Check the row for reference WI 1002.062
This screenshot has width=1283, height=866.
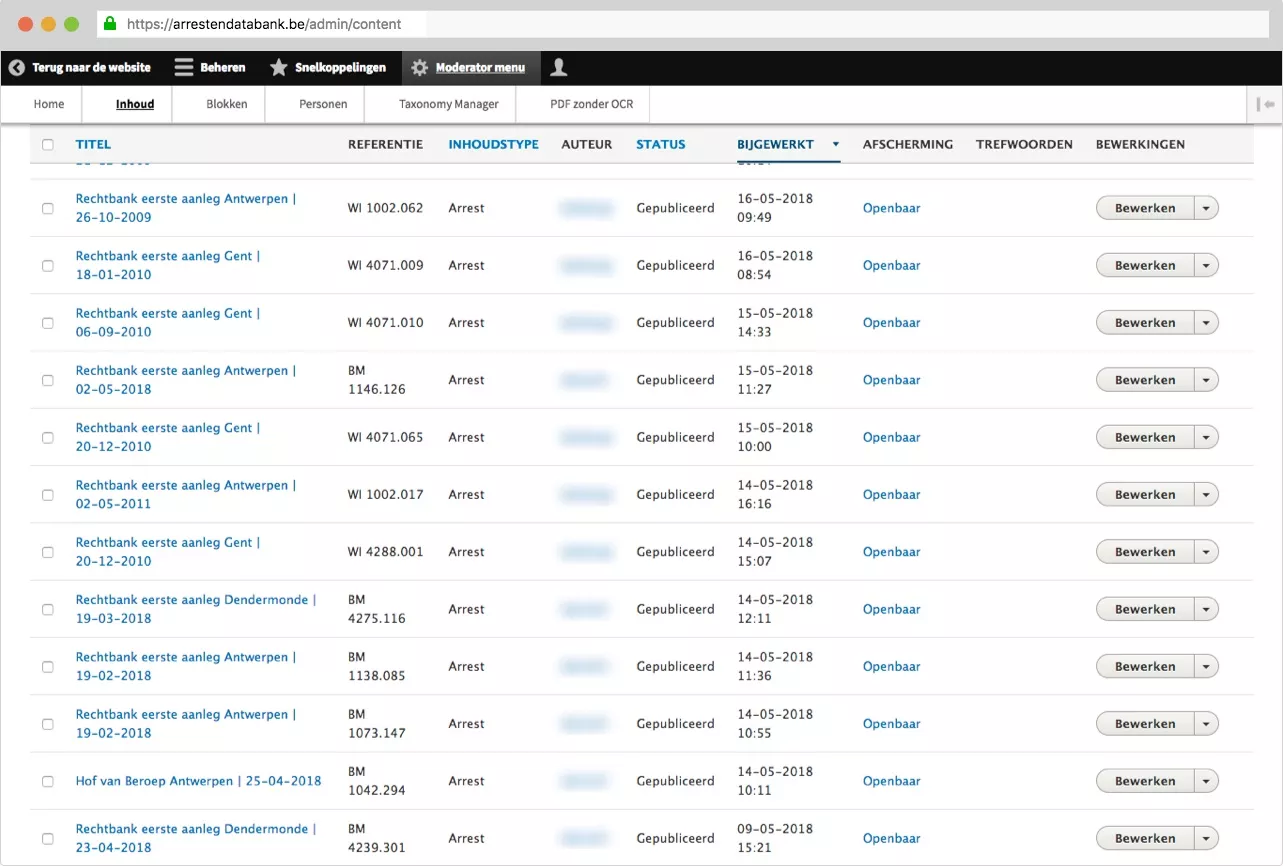(x=48, y=208)
